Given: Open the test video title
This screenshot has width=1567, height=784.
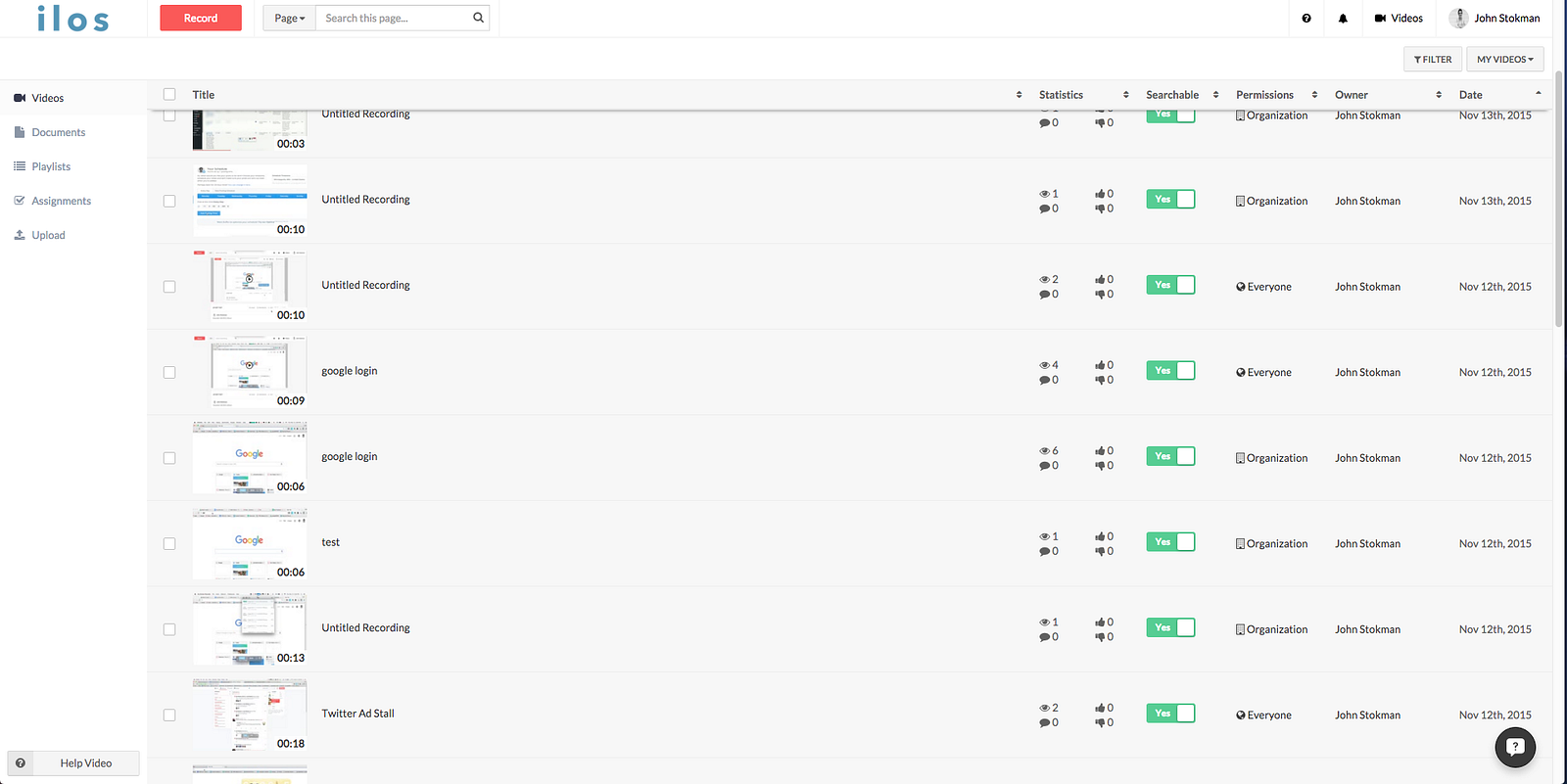Looking at the screenshot, I should coord(331,542).
